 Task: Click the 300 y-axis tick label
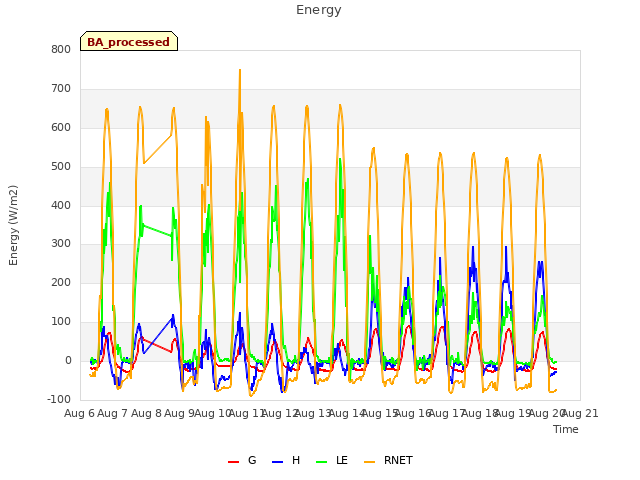[61, 244]
